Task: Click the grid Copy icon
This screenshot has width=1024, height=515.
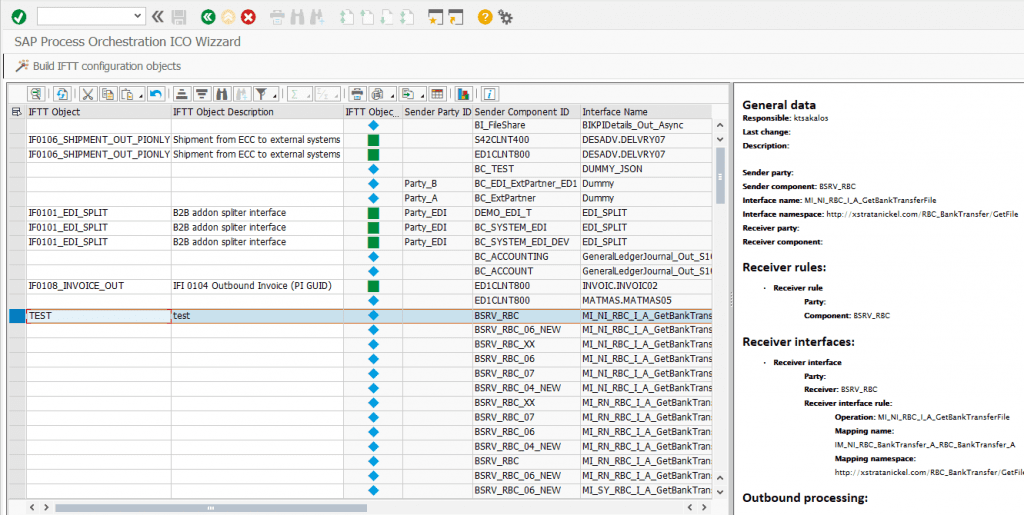Action: tap(108, 94)
